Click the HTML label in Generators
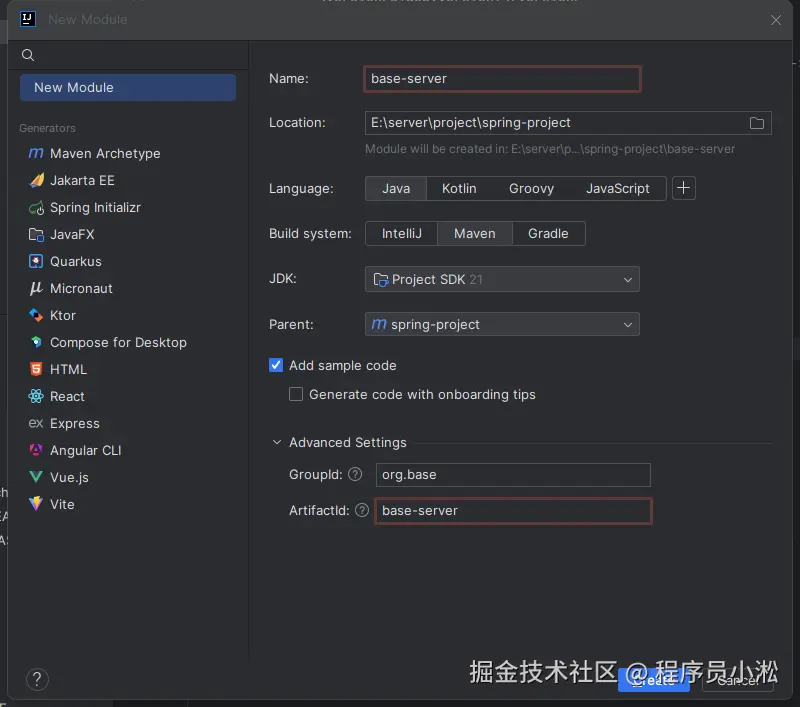The width and height of the screenshot is (800, 707). pyautogui.click(x=68, y=369)
